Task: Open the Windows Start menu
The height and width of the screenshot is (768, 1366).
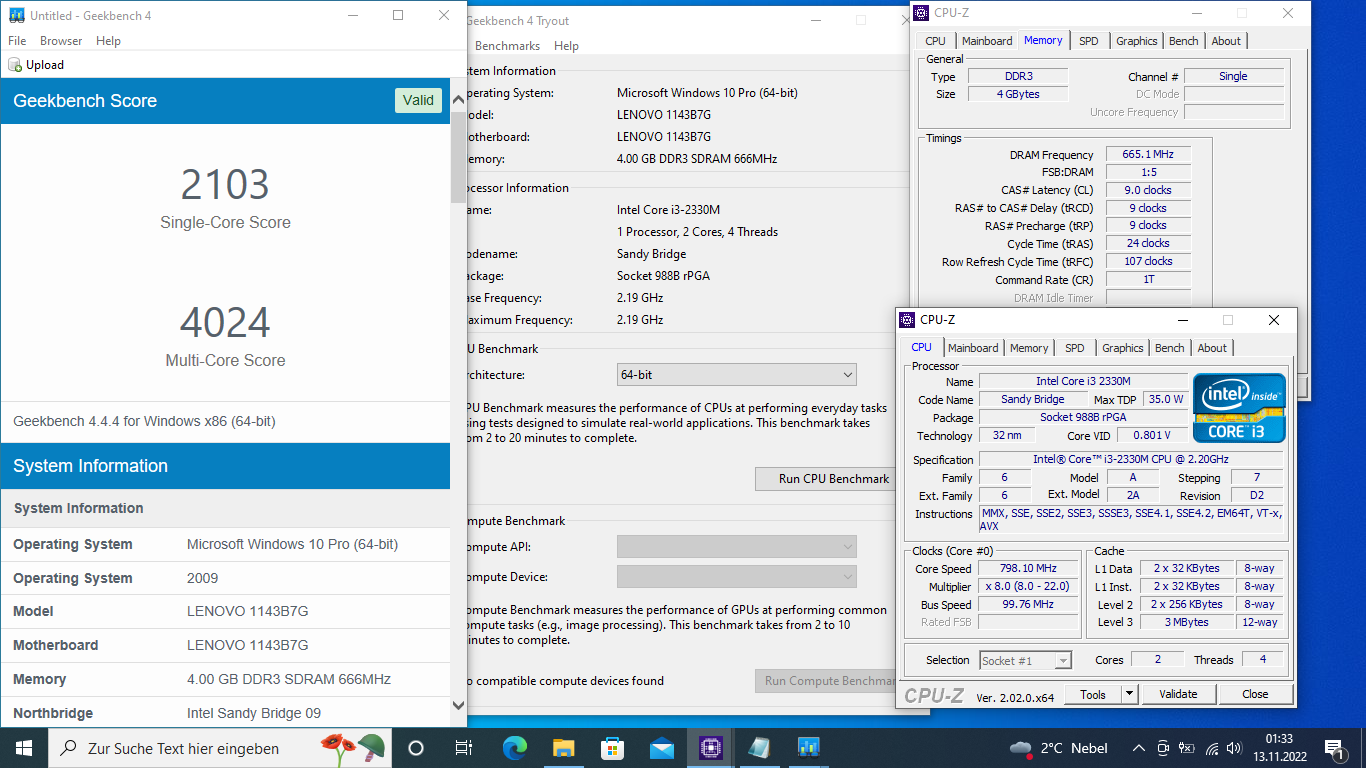Action: tap(24, 748)
